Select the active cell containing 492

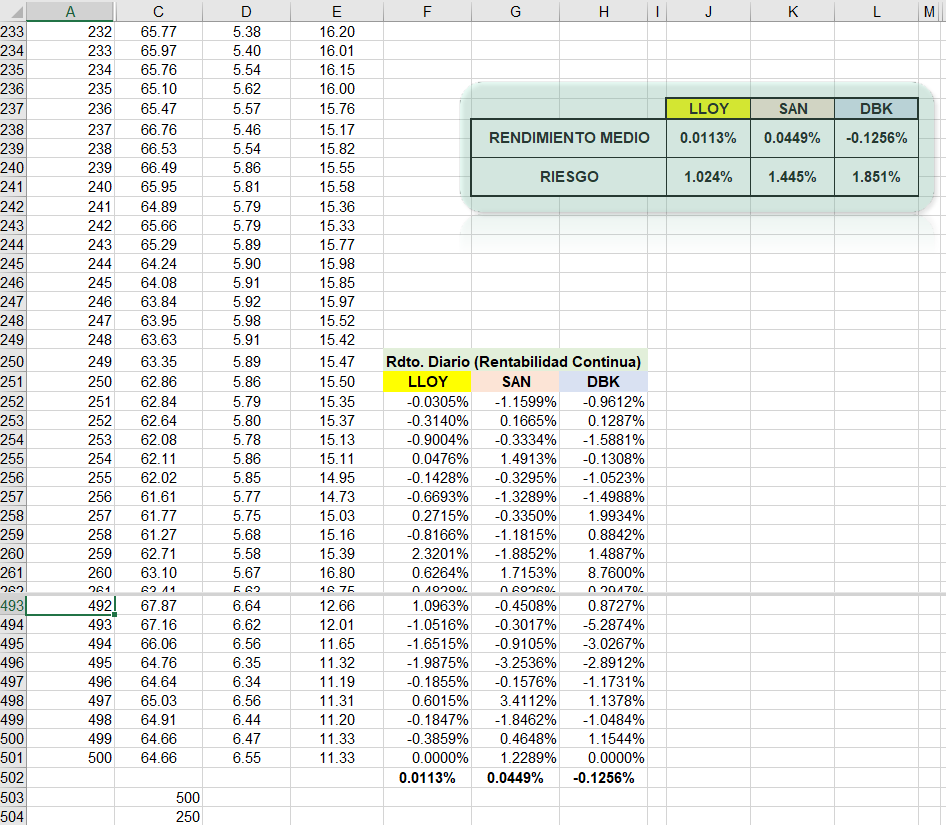coord(69,605)
